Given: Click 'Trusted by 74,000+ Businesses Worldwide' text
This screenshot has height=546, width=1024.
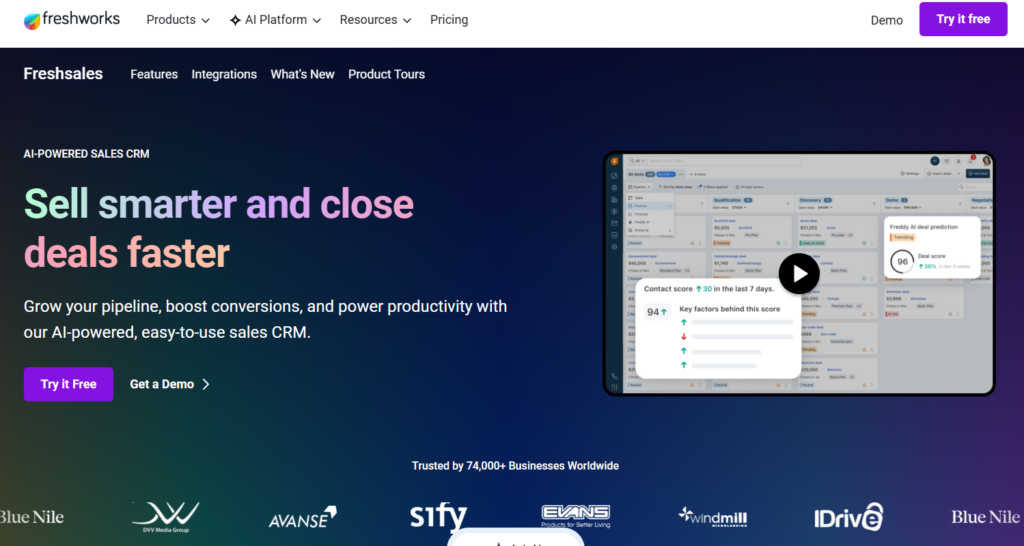Looking at the screenshot, I should (515, 466).
